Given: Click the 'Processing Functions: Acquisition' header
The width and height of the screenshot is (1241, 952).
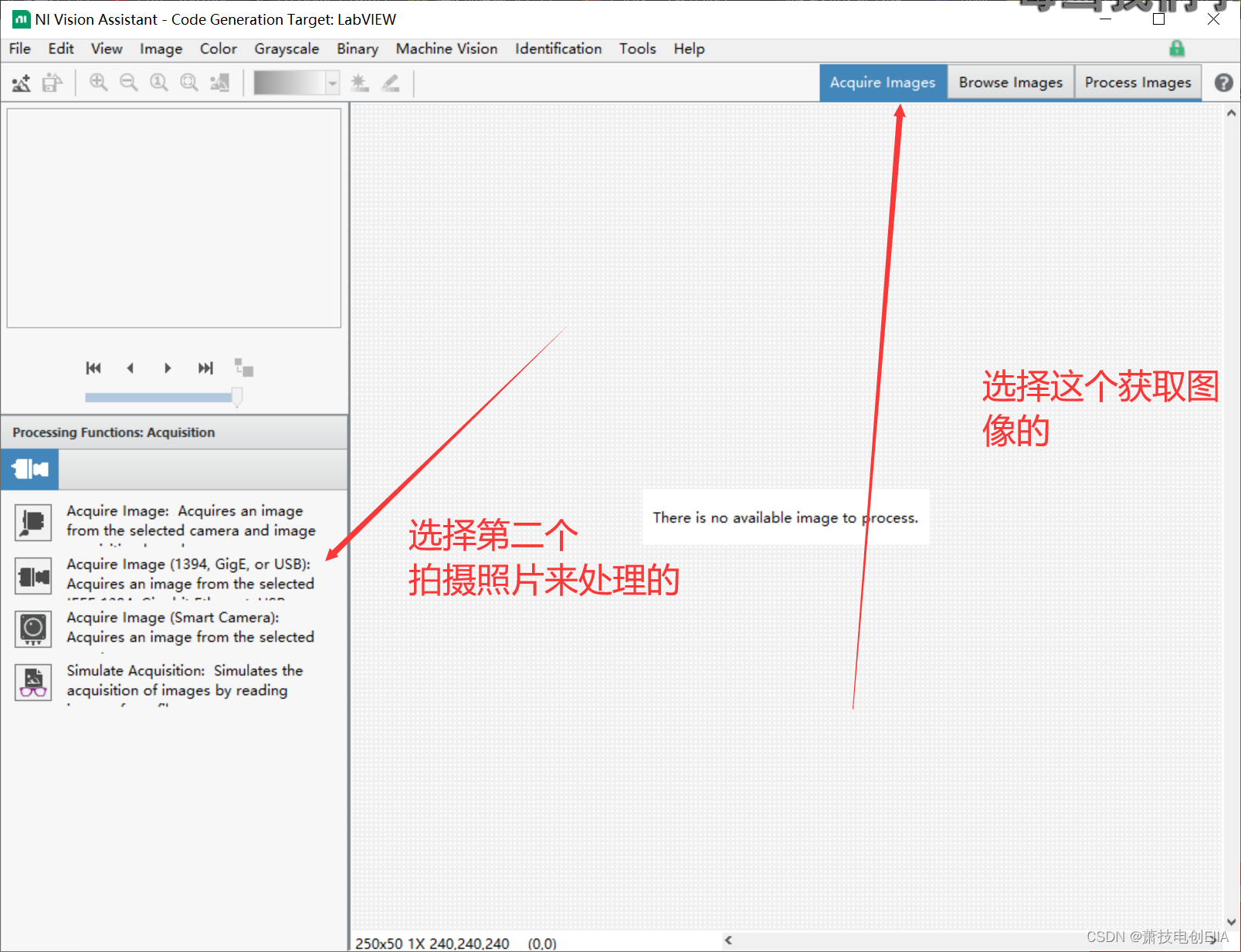Looking at the screenshot, I should (114, 432).
